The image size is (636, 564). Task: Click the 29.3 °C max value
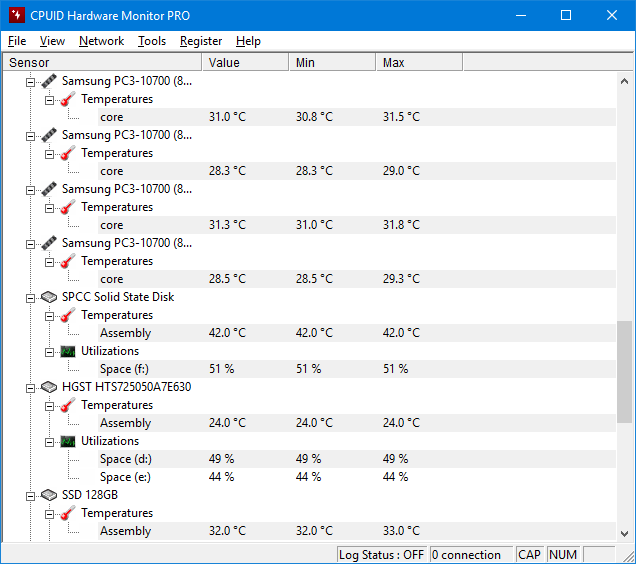(401, 279)
